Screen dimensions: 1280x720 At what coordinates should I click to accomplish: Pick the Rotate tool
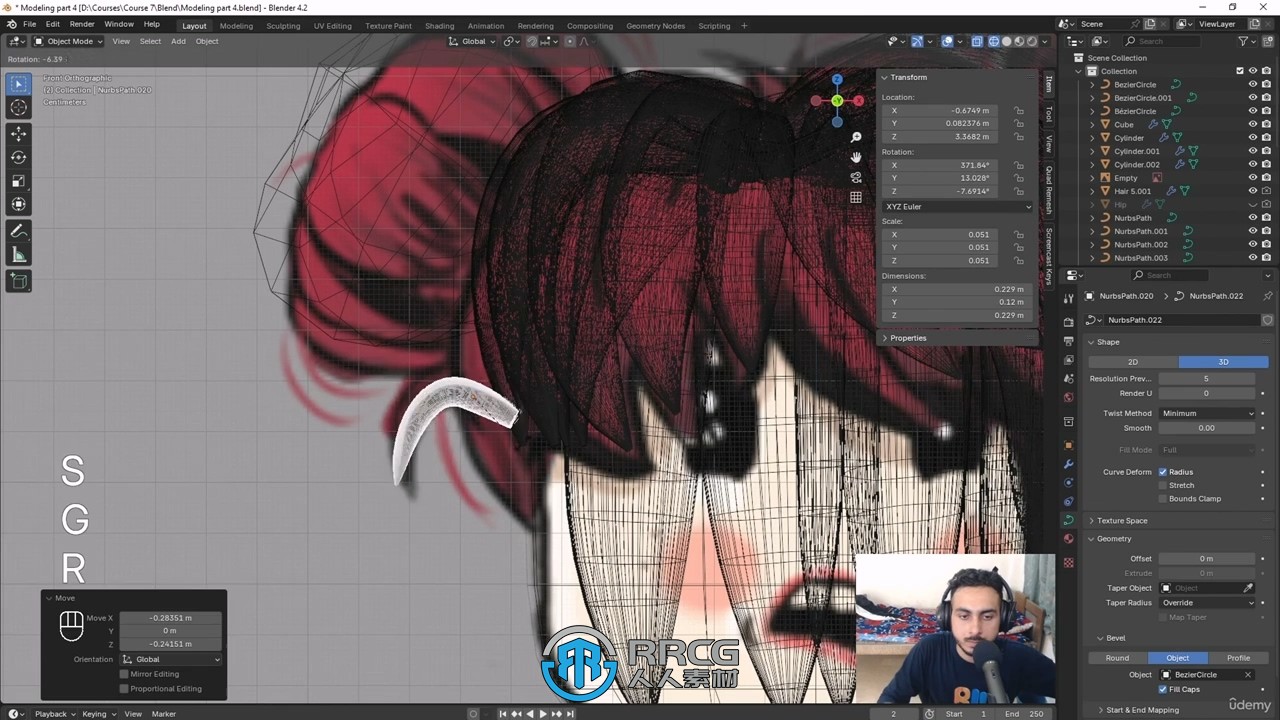[x=18, y=157]
